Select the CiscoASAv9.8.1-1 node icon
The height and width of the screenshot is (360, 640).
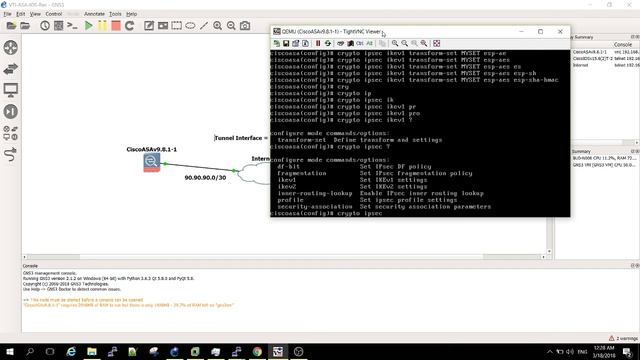[x=151, y=163]
